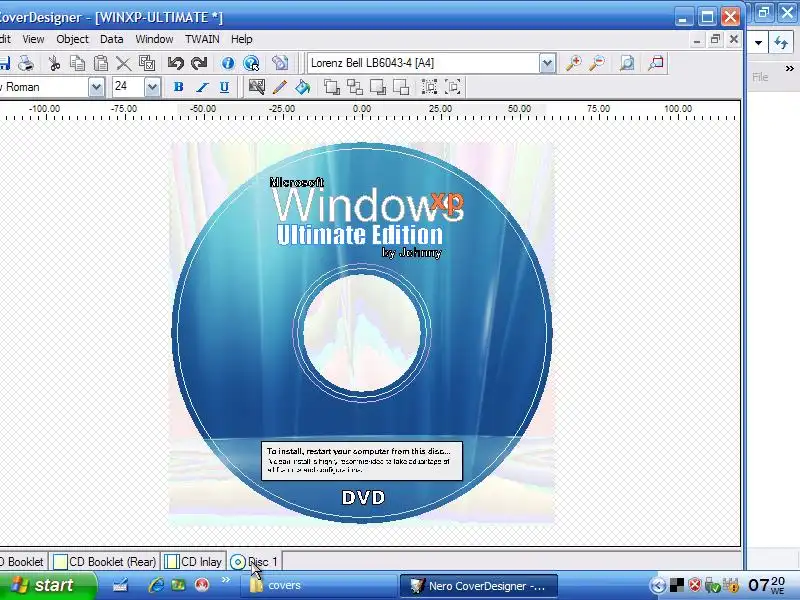Click the Zoom Out magnifier icon
The image size is (800, 600).
[x=597, y=63]
